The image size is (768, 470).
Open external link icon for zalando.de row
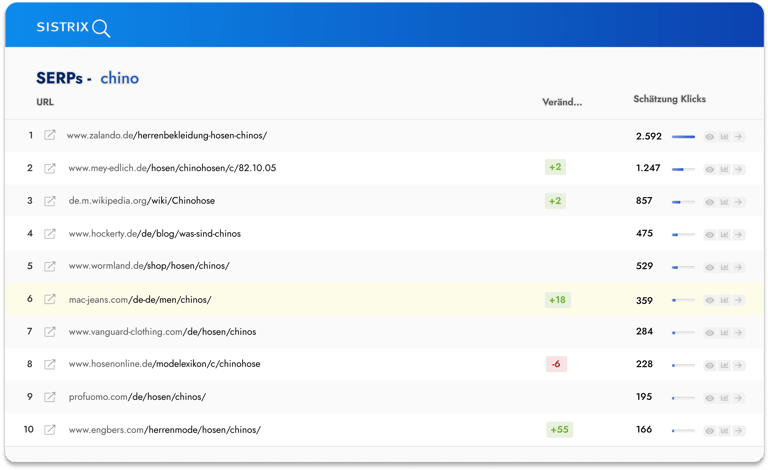[x=49, y=135]
